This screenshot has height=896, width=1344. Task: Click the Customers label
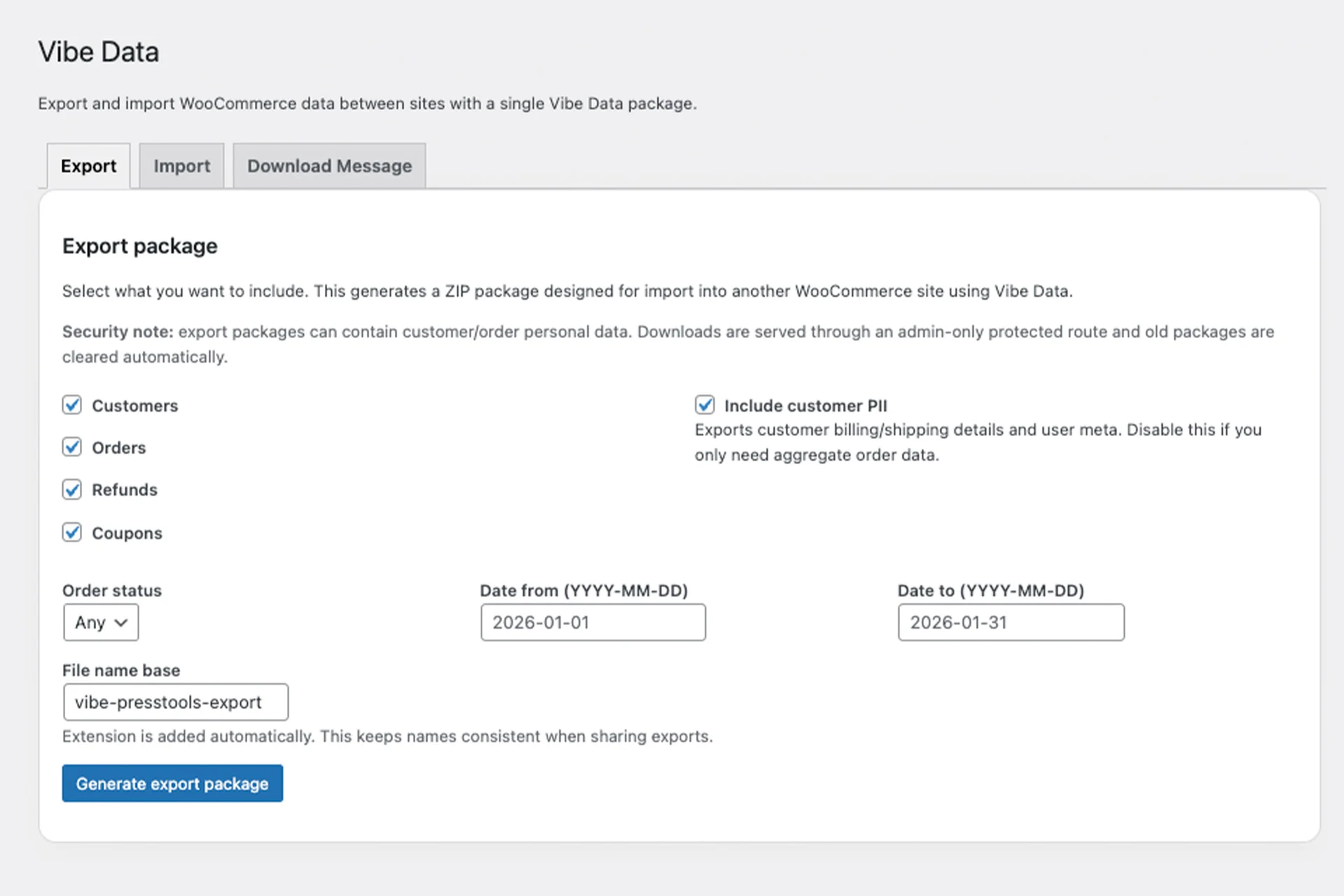[x=135, y=406]
